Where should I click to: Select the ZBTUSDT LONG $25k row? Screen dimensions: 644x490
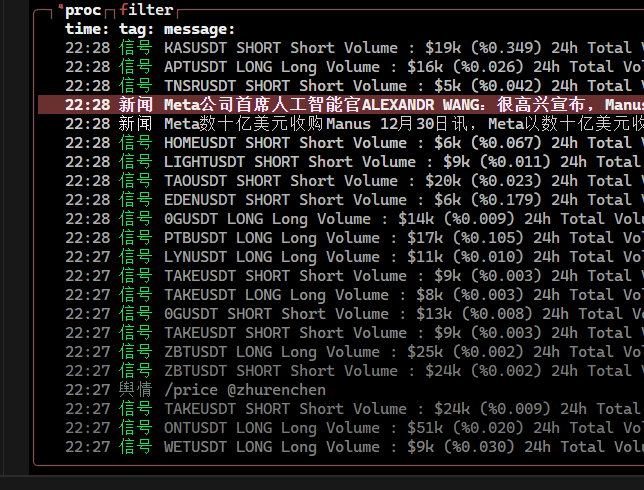point(341,352)
